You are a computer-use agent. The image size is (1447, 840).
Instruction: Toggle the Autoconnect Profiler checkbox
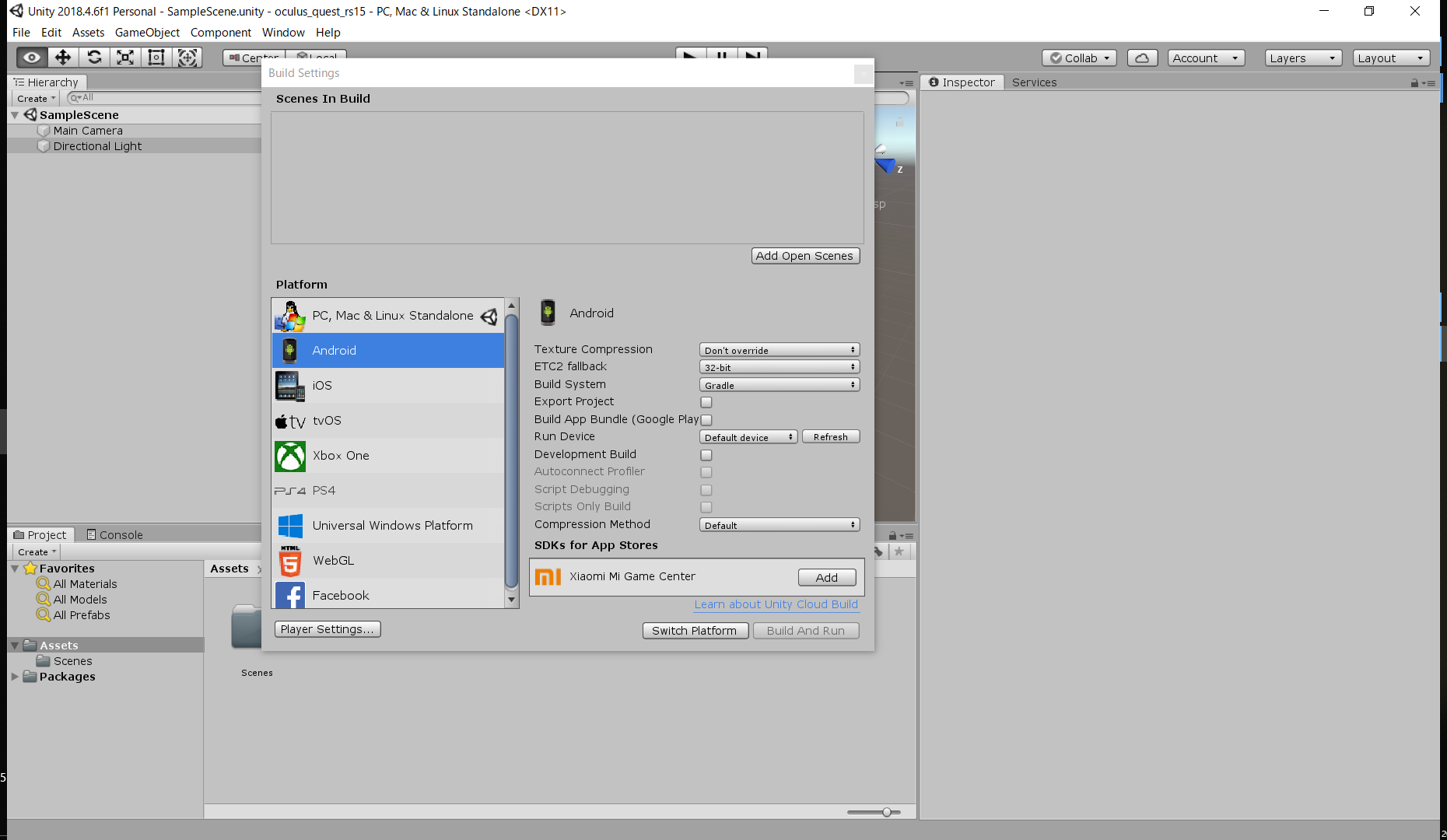point(706,472)
